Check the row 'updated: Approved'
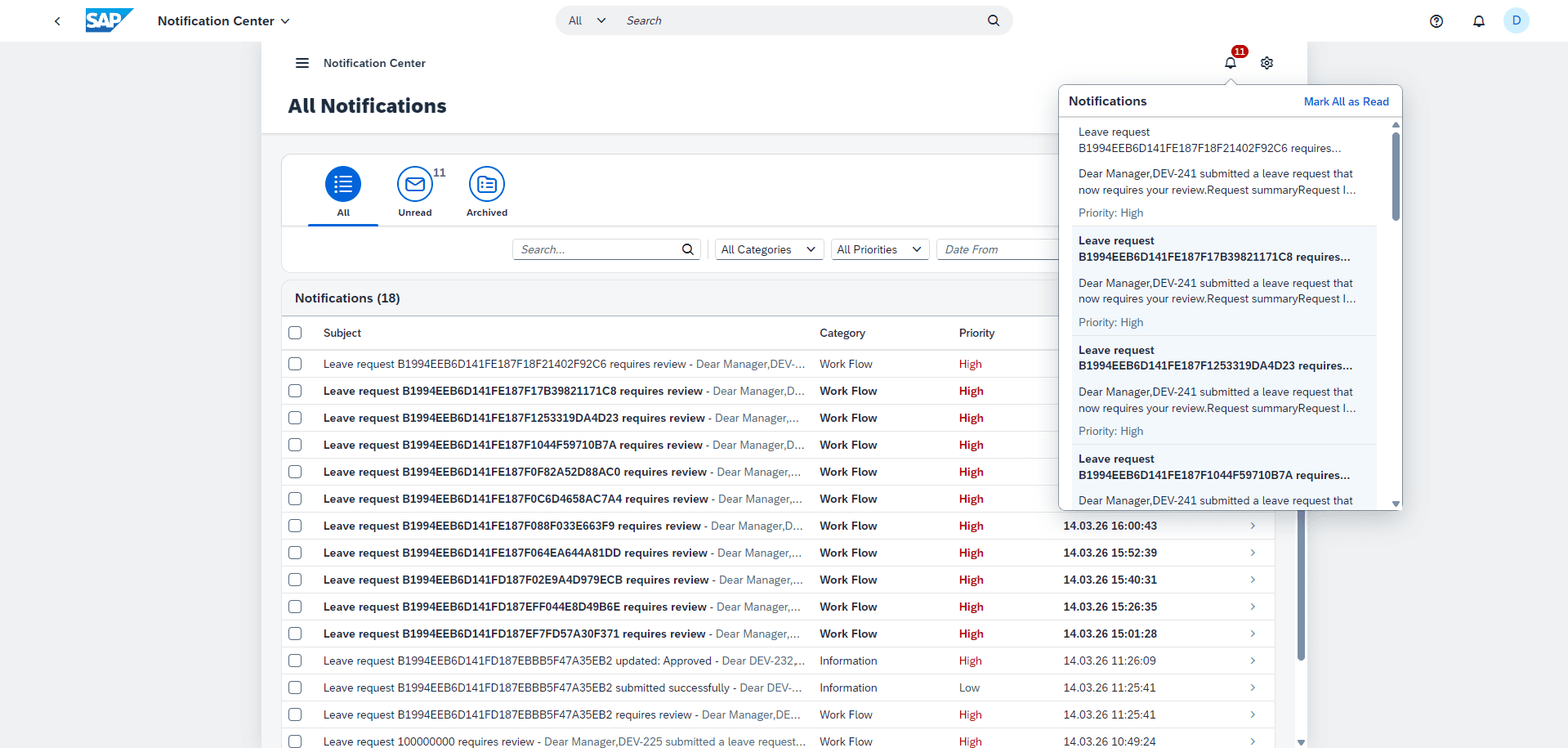 [295, 661]
